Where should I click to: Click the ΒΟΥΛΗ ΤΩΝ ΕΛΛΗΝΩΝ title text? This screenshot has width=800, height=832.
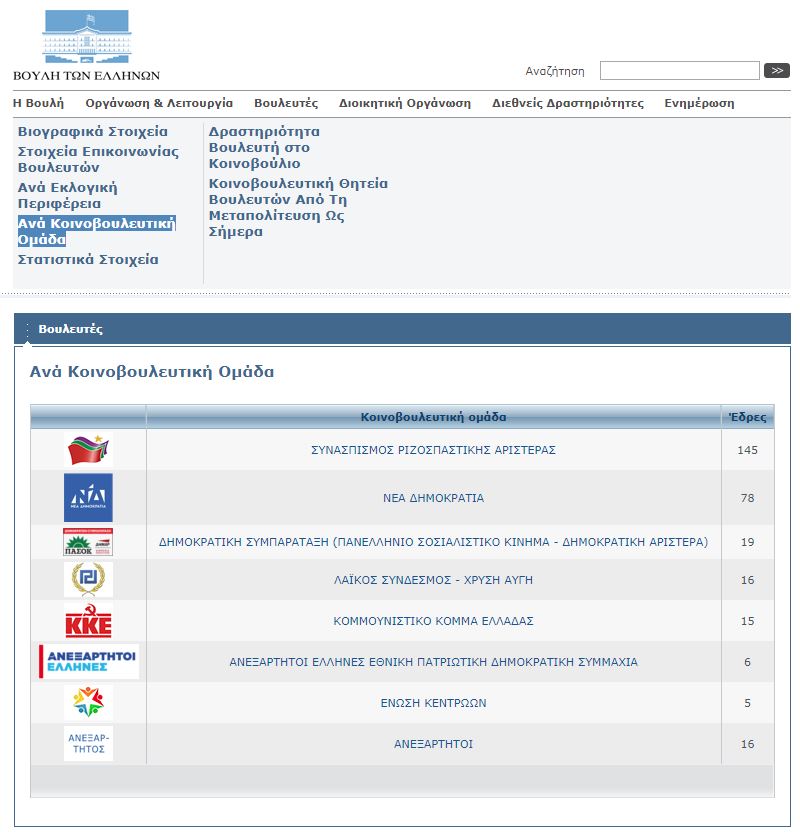[86, 76]
